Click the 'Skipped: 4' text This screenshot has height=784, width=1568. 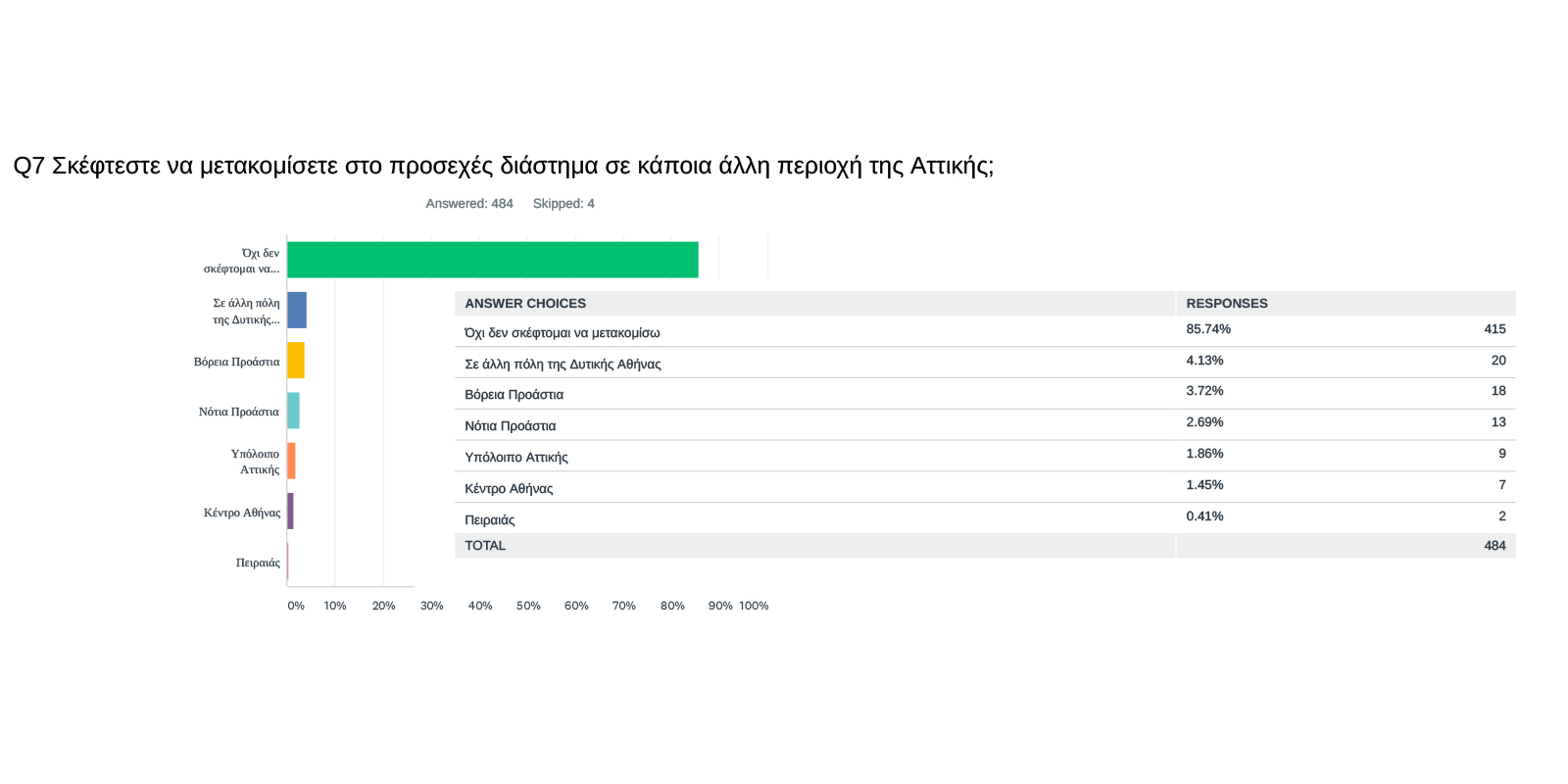point(563,204)
